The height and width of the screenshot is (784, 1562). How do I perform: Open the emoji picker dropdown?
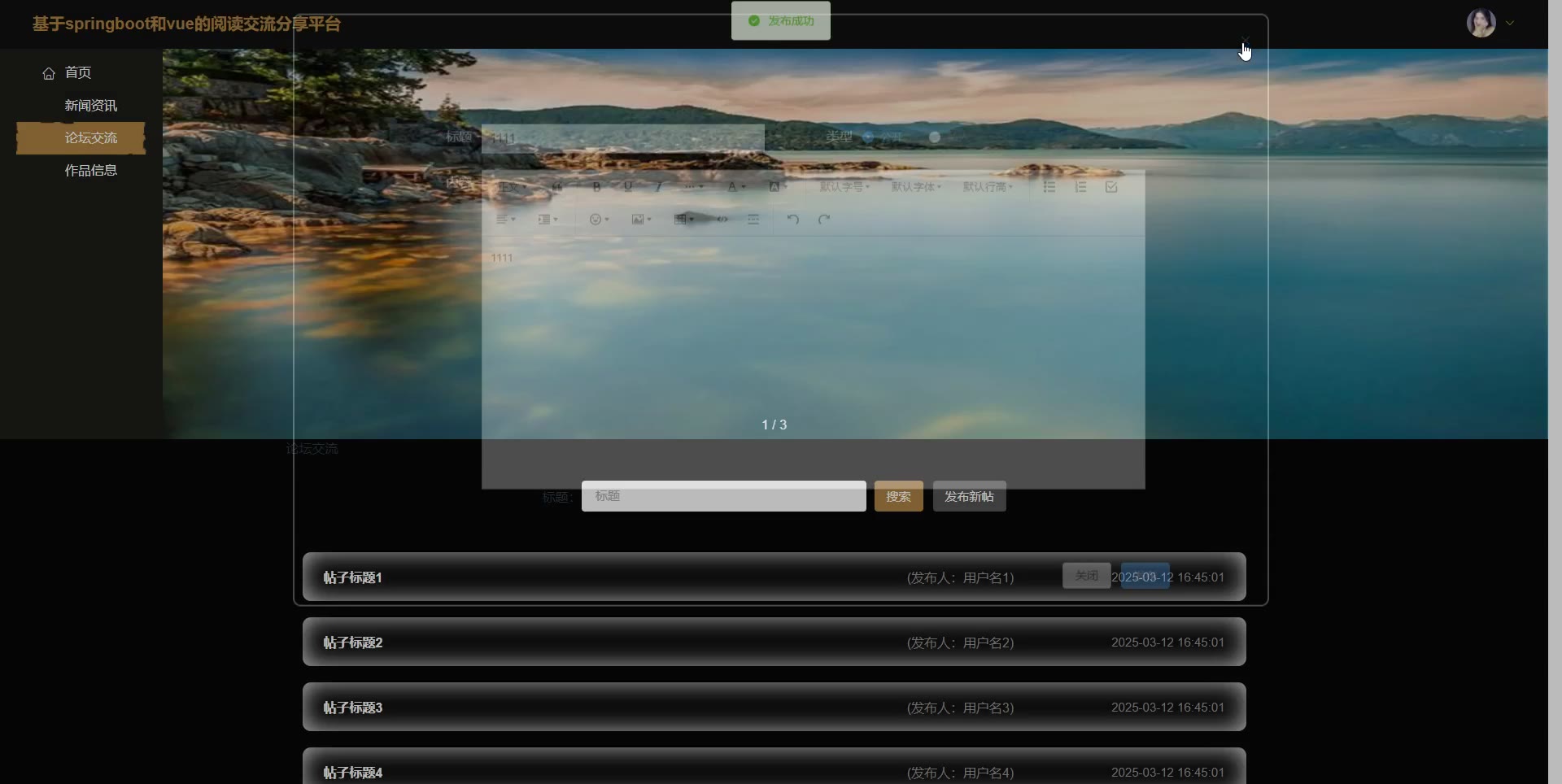click(x=599, y=220)
